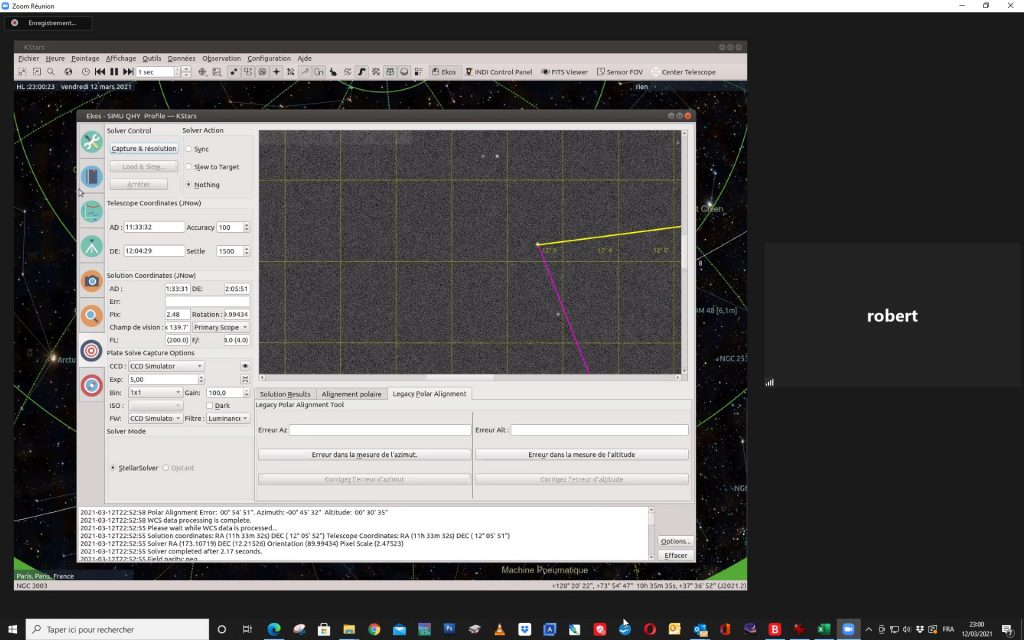Click the log panel's vertical scrollbar
Screen dimensions: 1024x640
pos(651,533)
